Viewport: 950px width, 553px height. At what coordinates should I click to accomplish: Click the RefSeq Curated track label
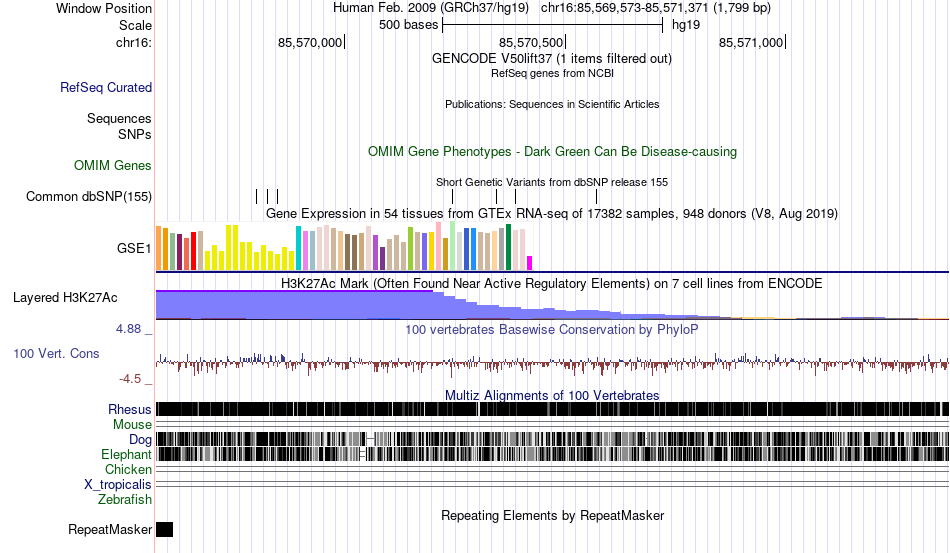coord(106,87)
